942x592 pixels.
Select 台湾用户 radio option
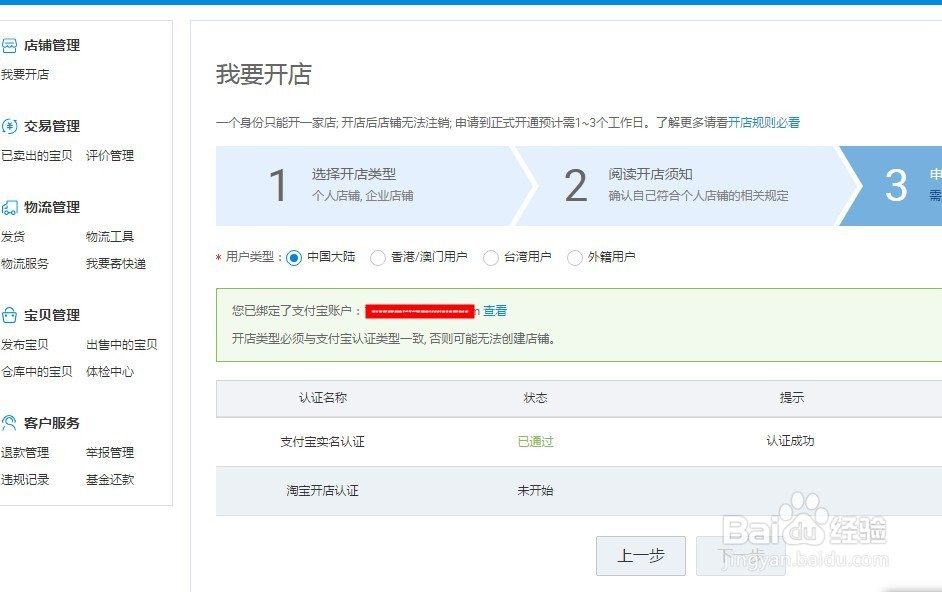(491, 258)
